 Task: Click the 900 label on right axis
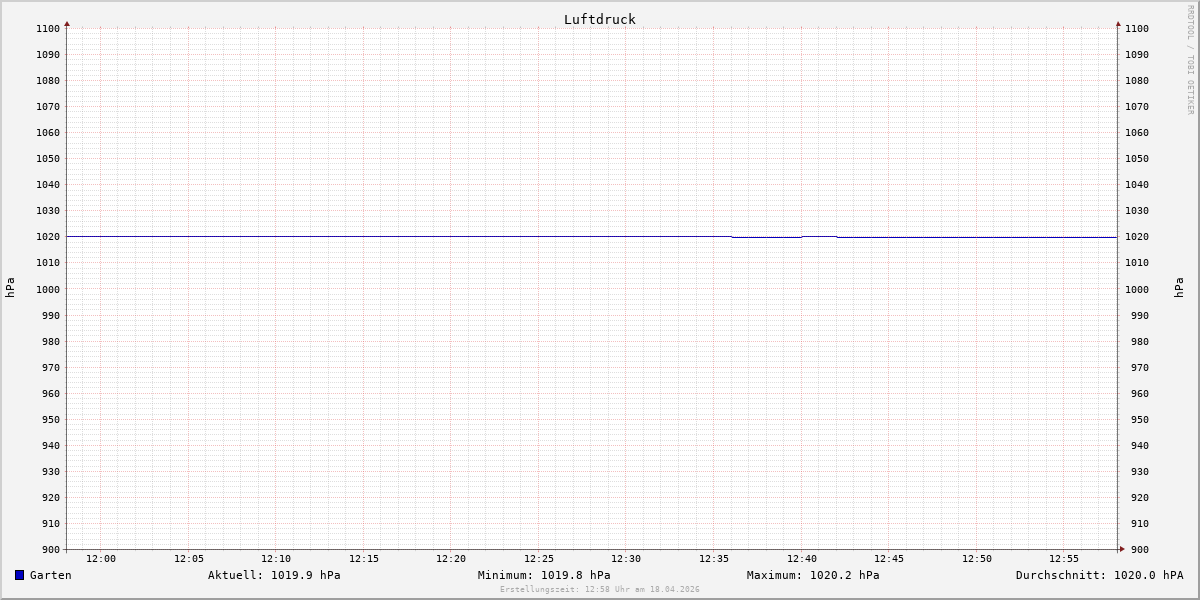1136,549
